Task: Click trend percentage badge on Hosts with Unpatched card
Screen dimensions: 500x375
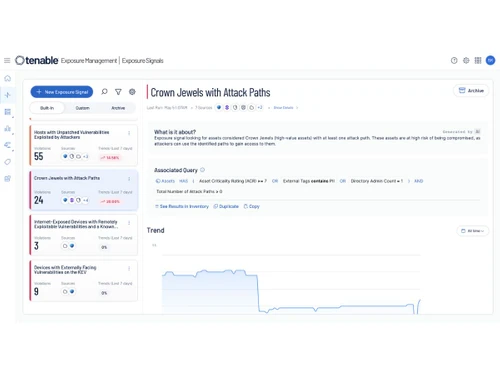Action: click(110, 158)
